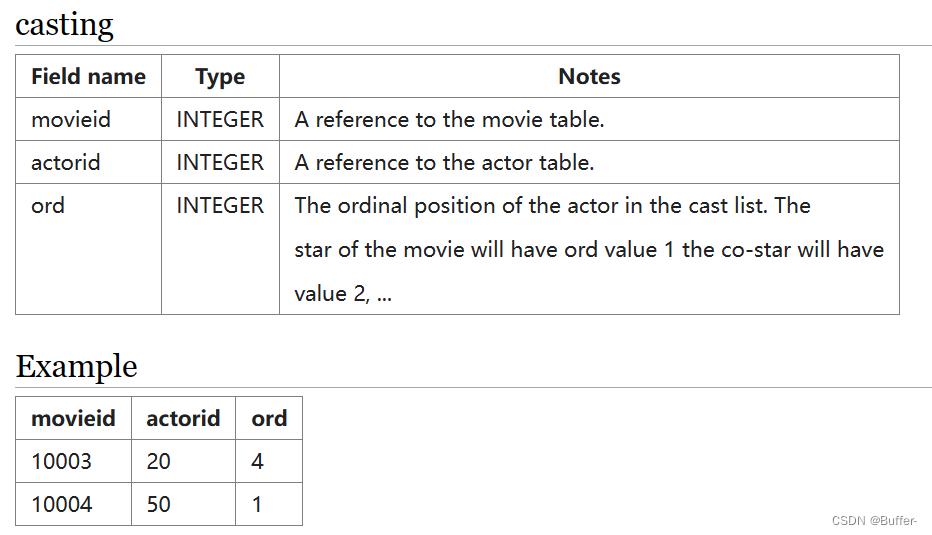Click the ord header in Example table

[x=269, y=418]
